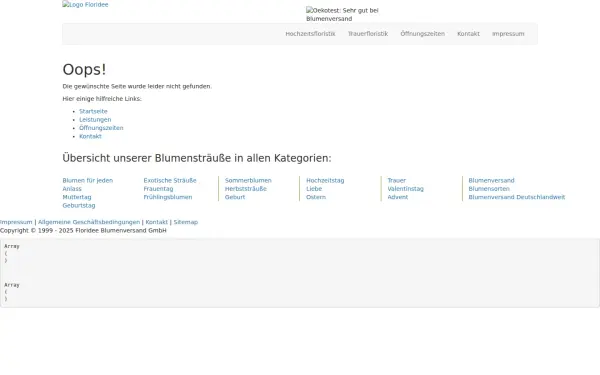Open the Advent category
This screenshot has width=600, height=375.
pyautogui.click(x=398, y=197)
